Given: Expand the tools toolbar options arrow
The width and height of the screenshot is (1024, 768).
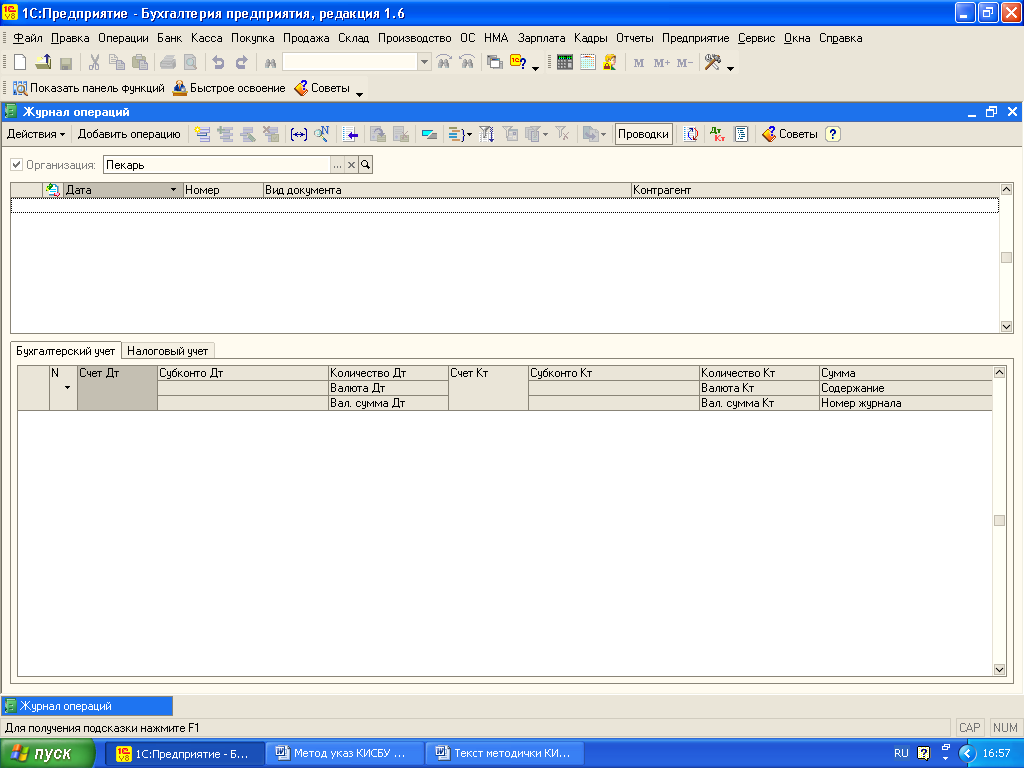Looking at the screenshot, I should coord(730,68).
